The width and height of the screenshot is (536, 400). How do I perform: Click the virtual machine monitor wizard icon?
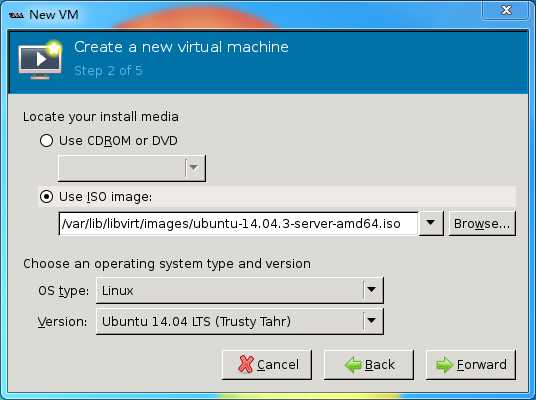point(40,60)
